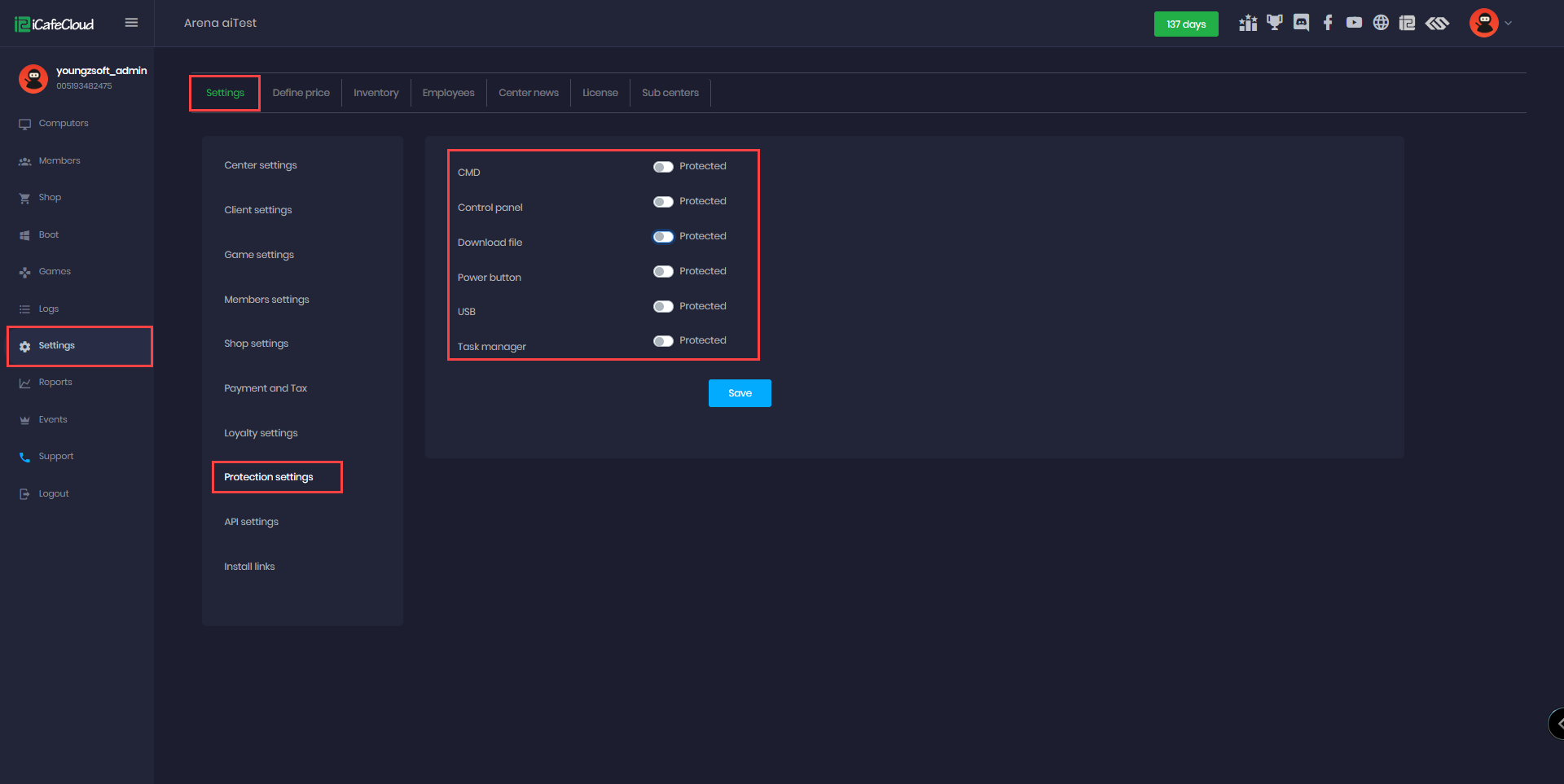Disable the Download file protection toggle
The width and height of the screenshot is (1564, 784).
(x=663, y=237)
